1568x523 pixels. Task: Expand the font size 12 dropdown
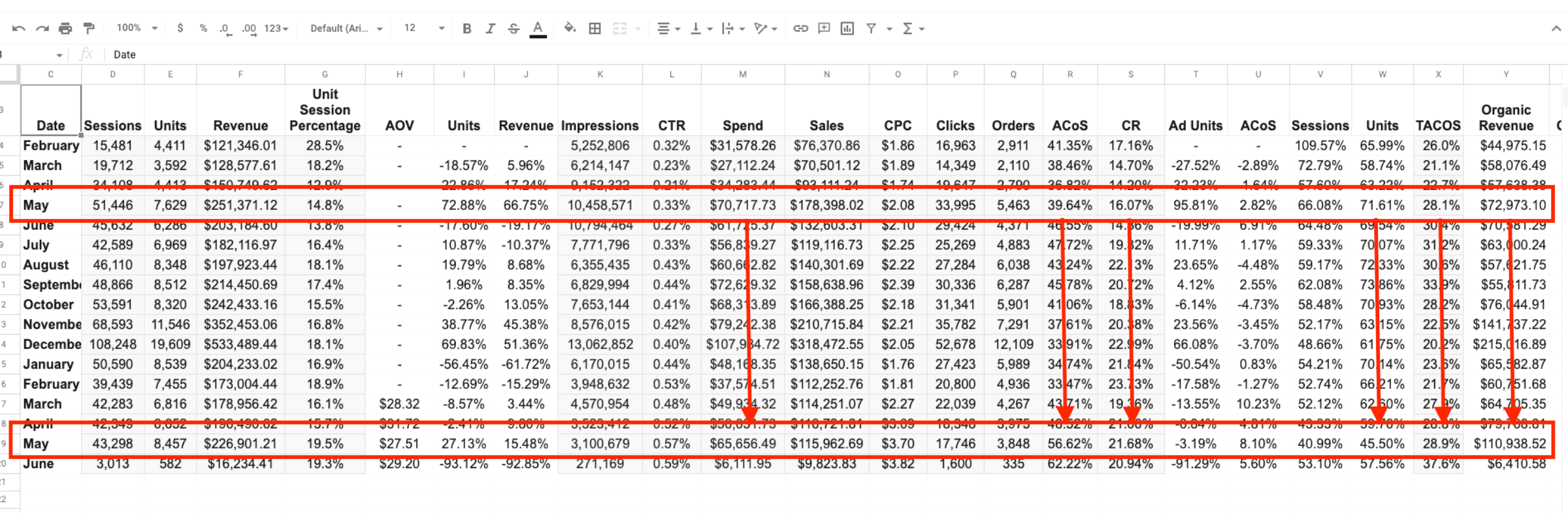point(424,28)
